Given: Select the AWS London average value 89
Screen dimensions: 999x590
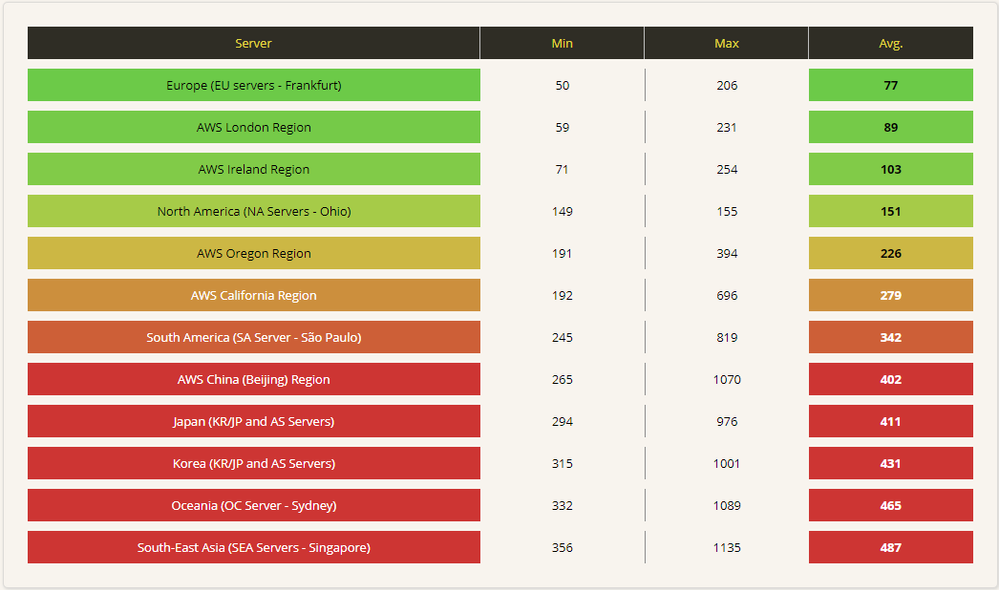Looking at the screenshot, I should coord(891,127).
